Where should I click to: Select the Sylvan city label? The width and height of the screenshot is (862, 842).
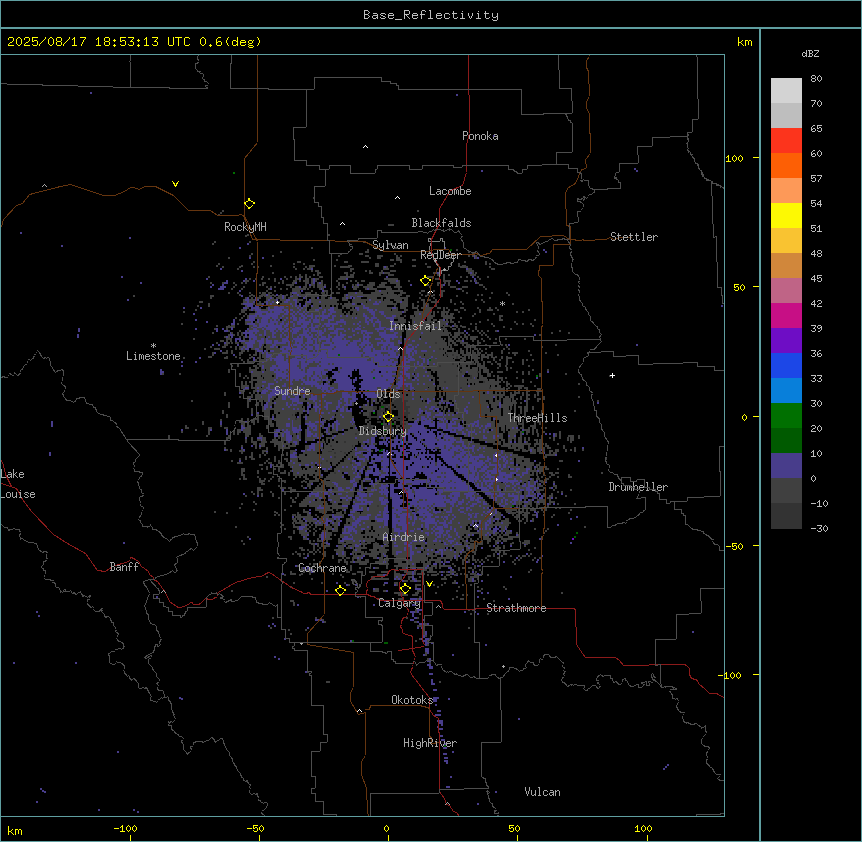point(390,245)
